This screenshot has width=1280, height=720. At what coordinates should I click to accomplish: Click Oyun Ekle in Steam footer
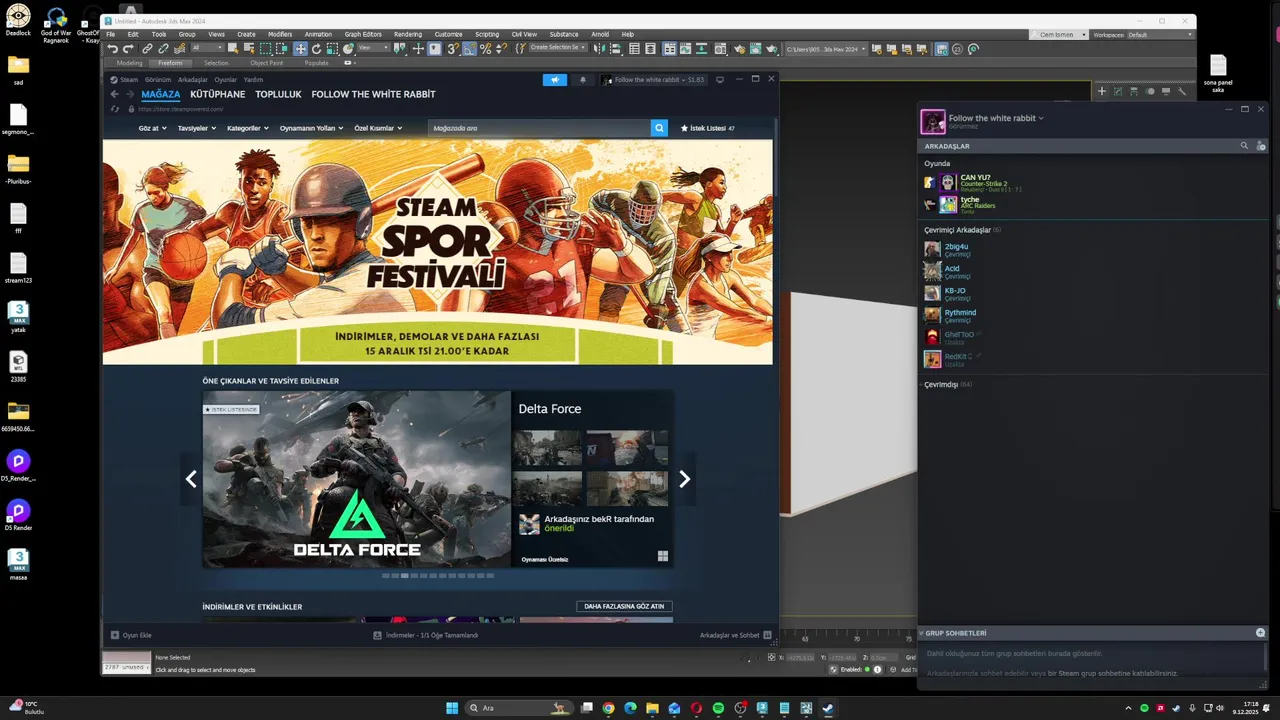point(131,635)
